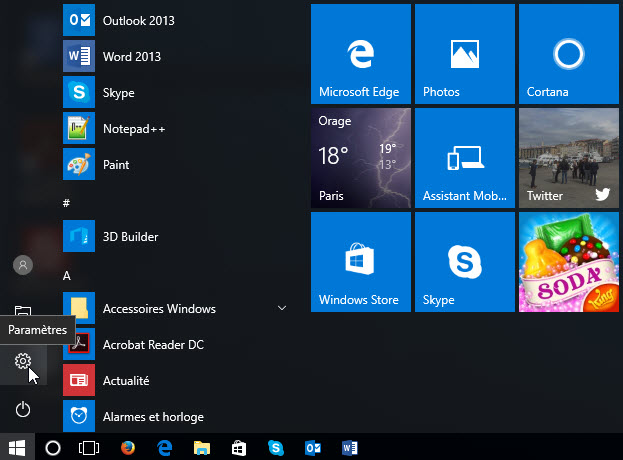
Task: Open the Microsoft Edge tile
Action: pos(361,54)
